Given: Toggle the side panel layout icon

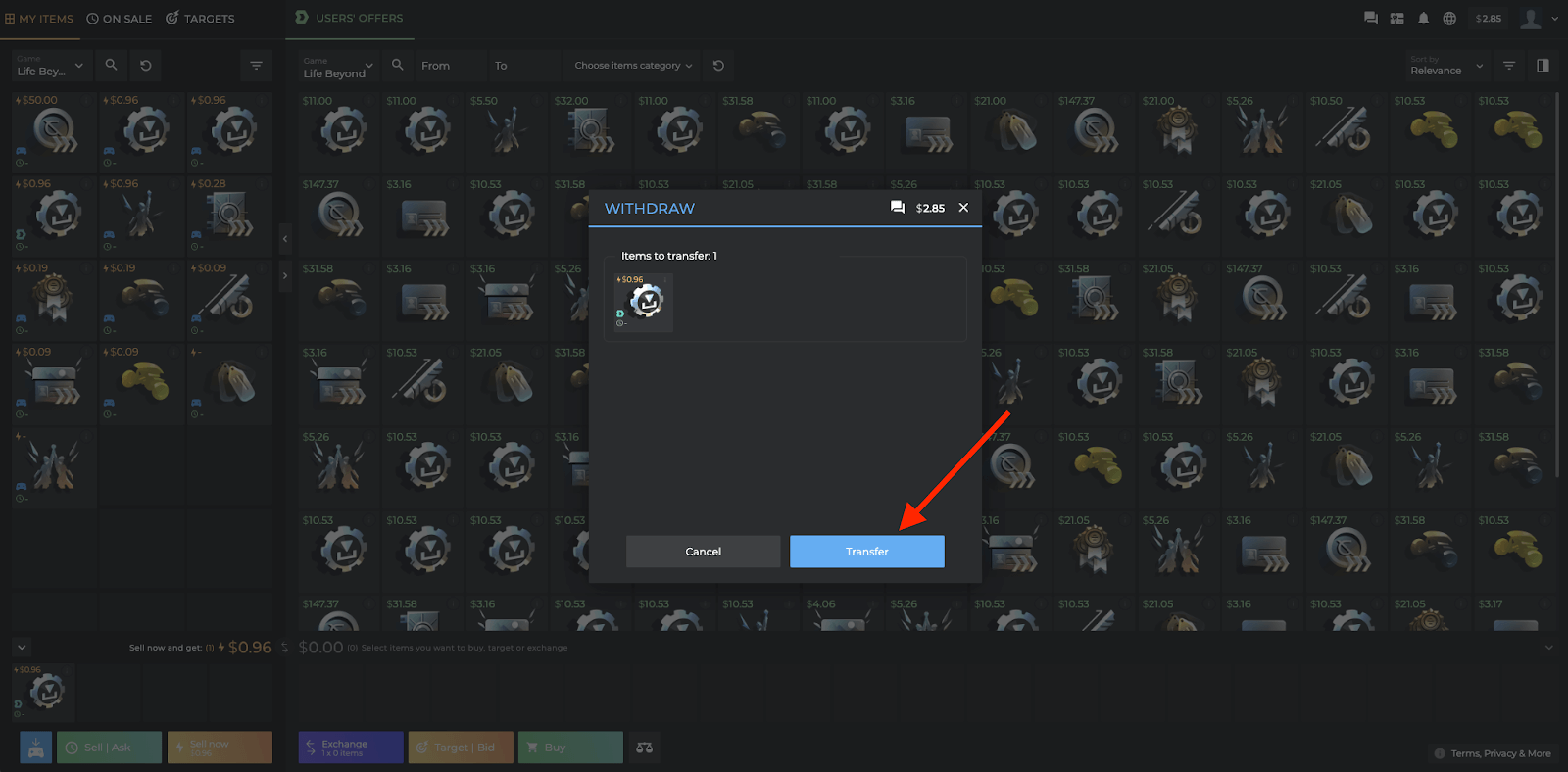Looking at the screenshot, I should click(x=1543, y=66).
